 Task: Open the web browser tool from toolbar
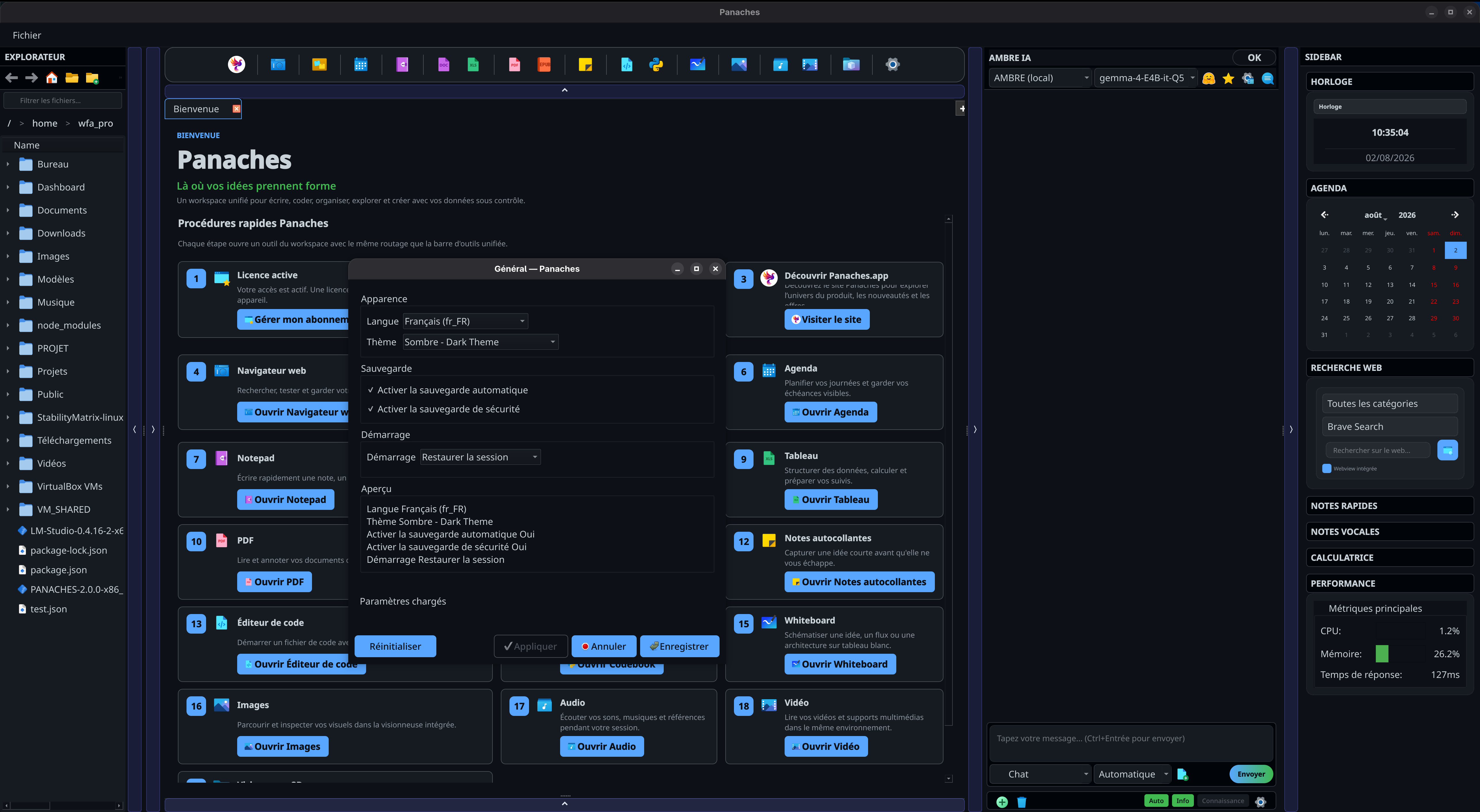[278, 64]
